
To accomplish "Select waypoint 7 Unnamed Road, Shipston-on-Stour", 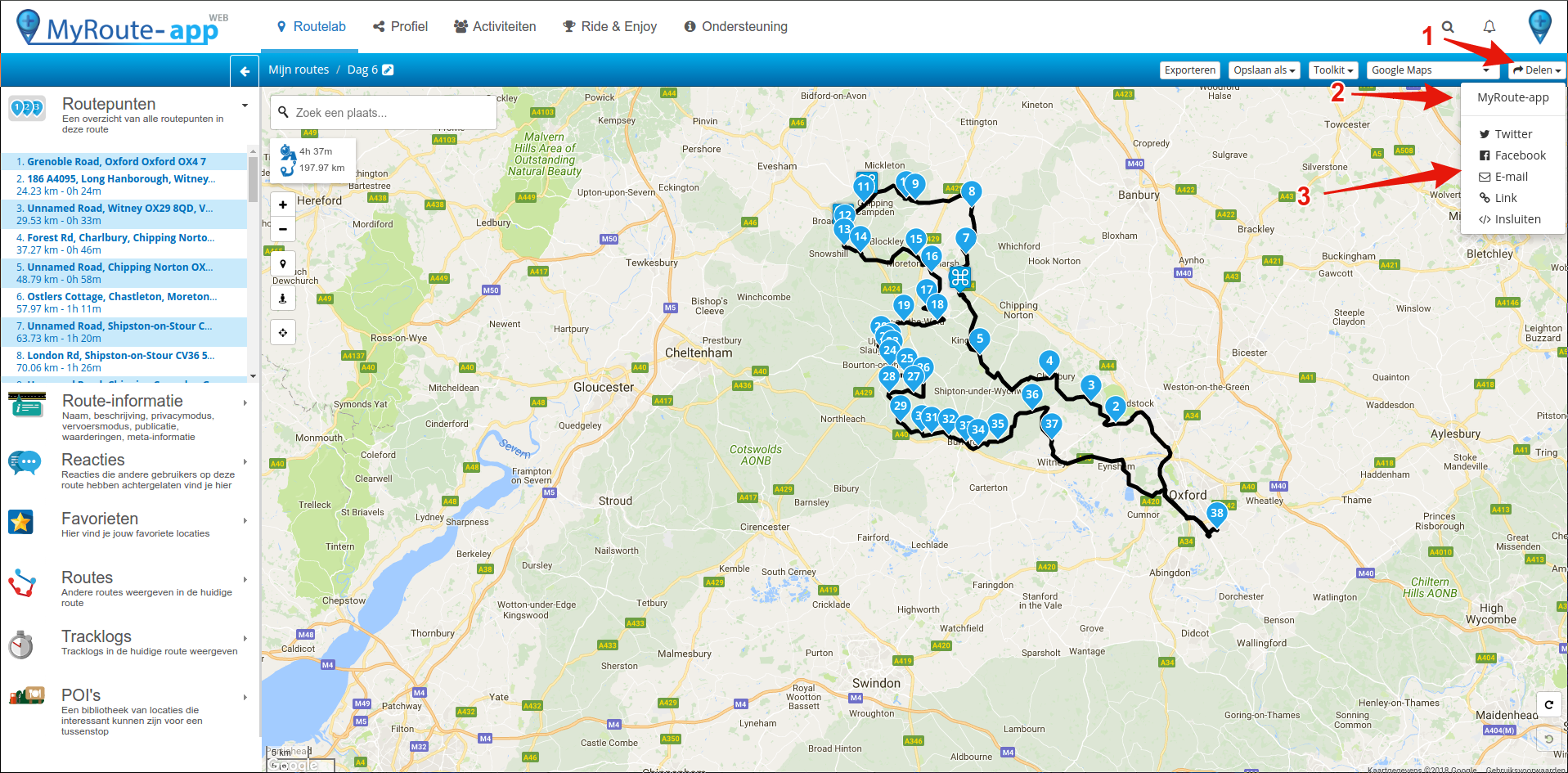I will [x=124, y=332].
